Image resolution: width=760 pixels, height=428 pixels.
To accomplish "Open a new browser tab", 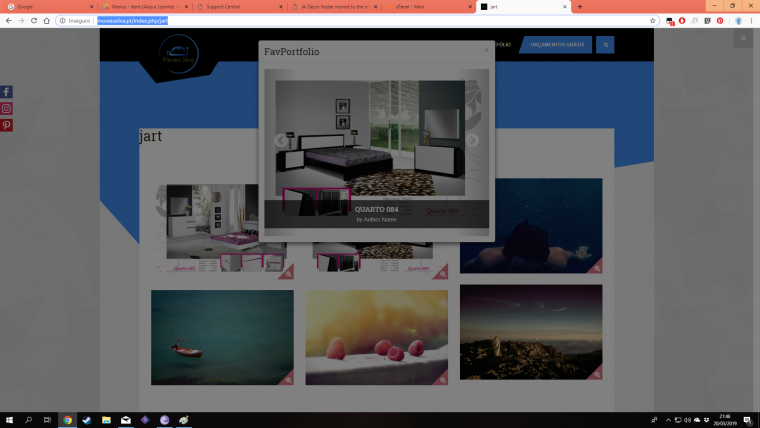I will coord(580,7).
